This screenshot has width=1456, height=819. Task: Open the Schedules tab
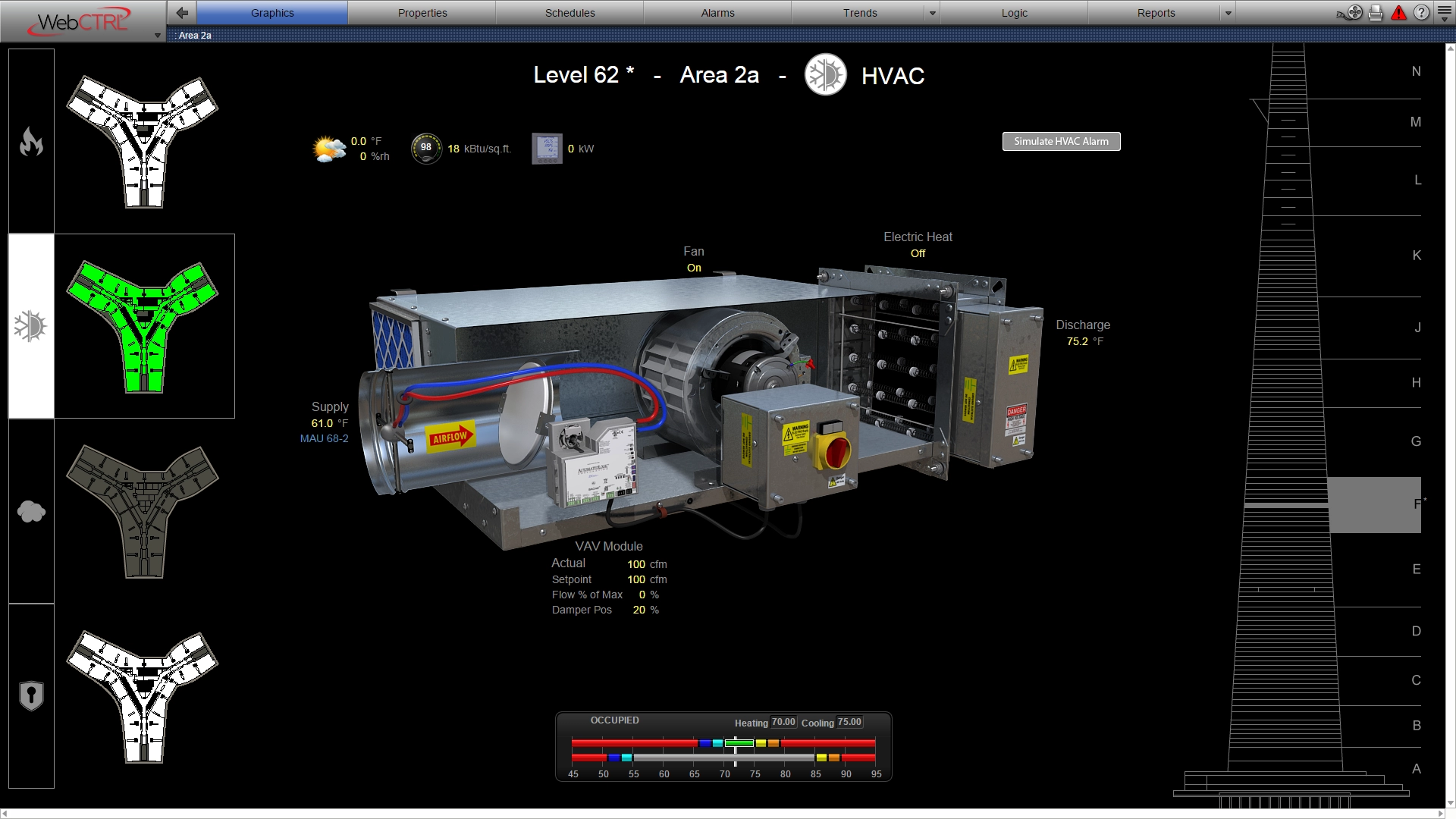point(570,12)
